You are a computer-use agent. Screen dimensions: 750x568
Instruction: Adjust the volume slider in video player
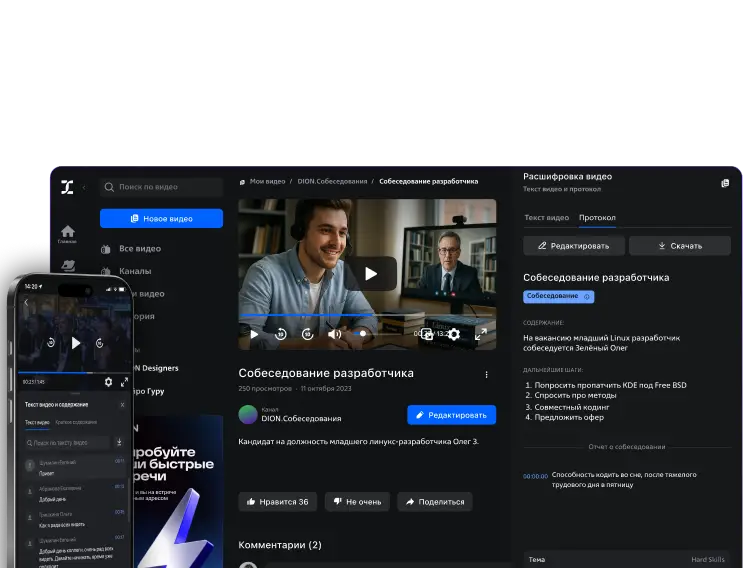click(x=378, y=334)
